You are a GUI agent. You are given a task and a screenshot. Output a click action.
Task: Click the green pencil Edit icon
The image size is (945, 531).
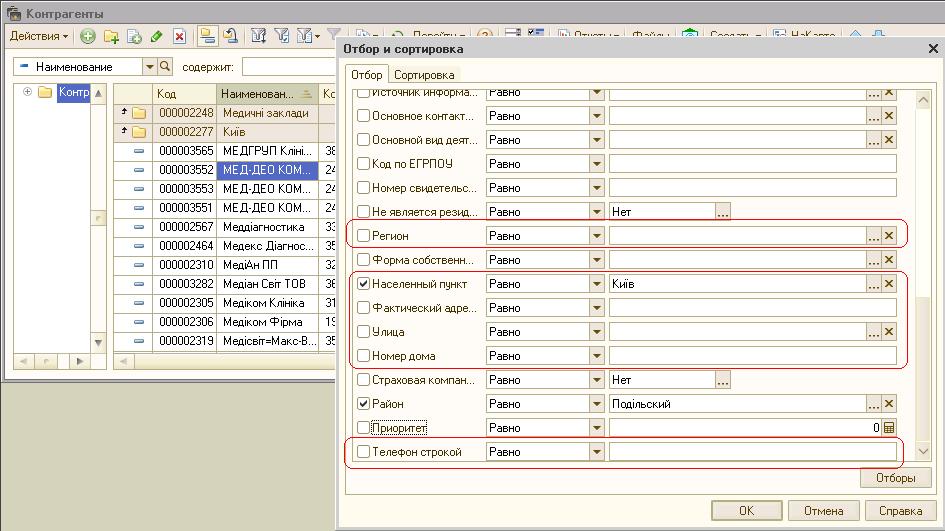[x=157, y=36]
